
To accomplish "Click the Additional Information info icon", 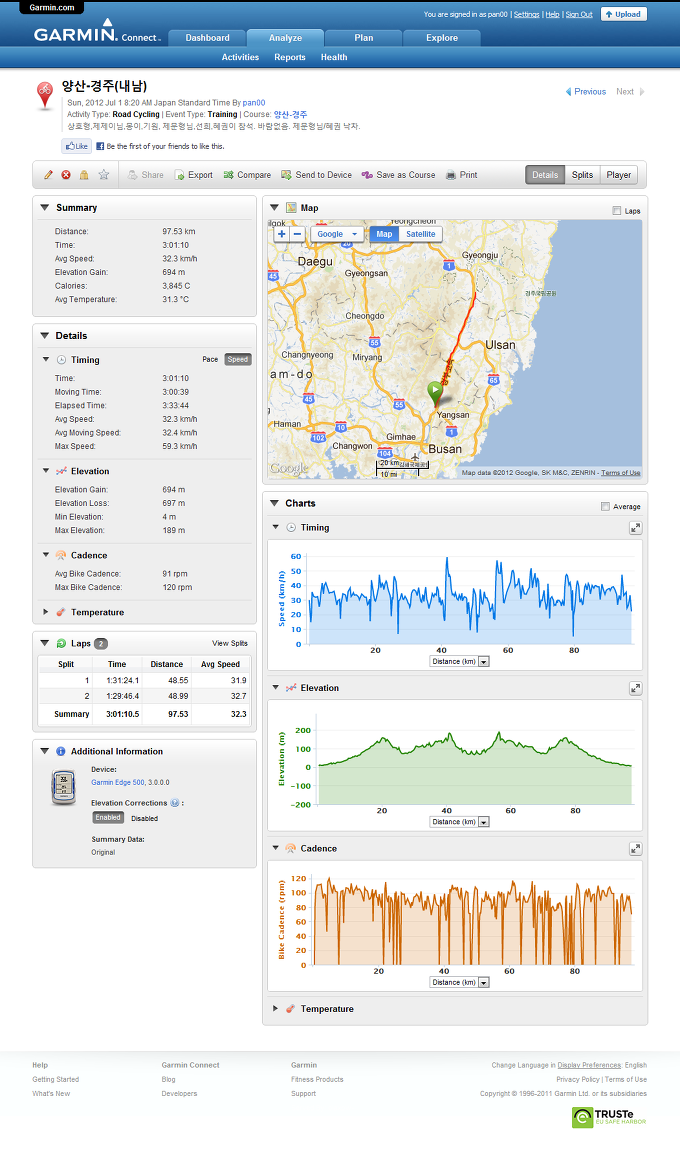I will [61, 752].
